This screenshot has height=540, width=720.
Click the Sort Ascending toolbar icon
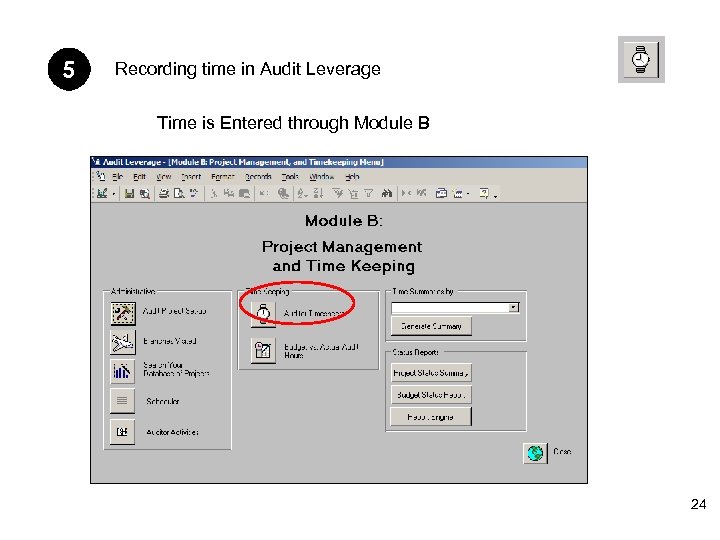301,193
